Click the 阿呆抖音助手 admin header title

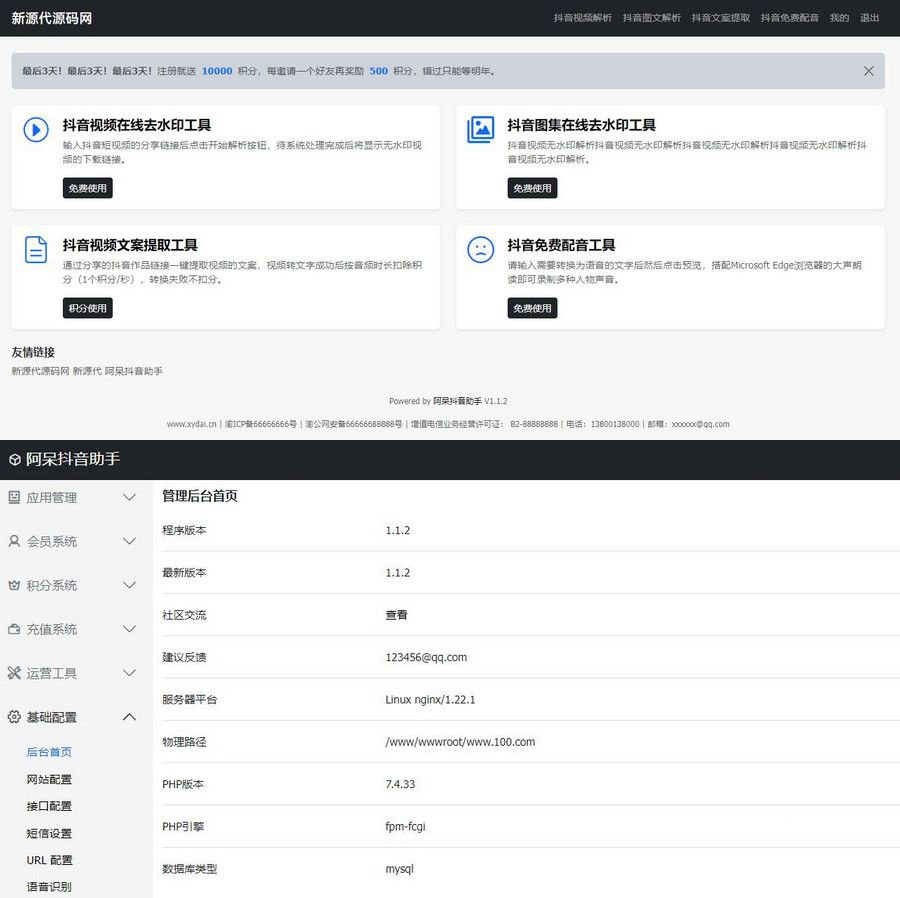click(x=73, y=459)
